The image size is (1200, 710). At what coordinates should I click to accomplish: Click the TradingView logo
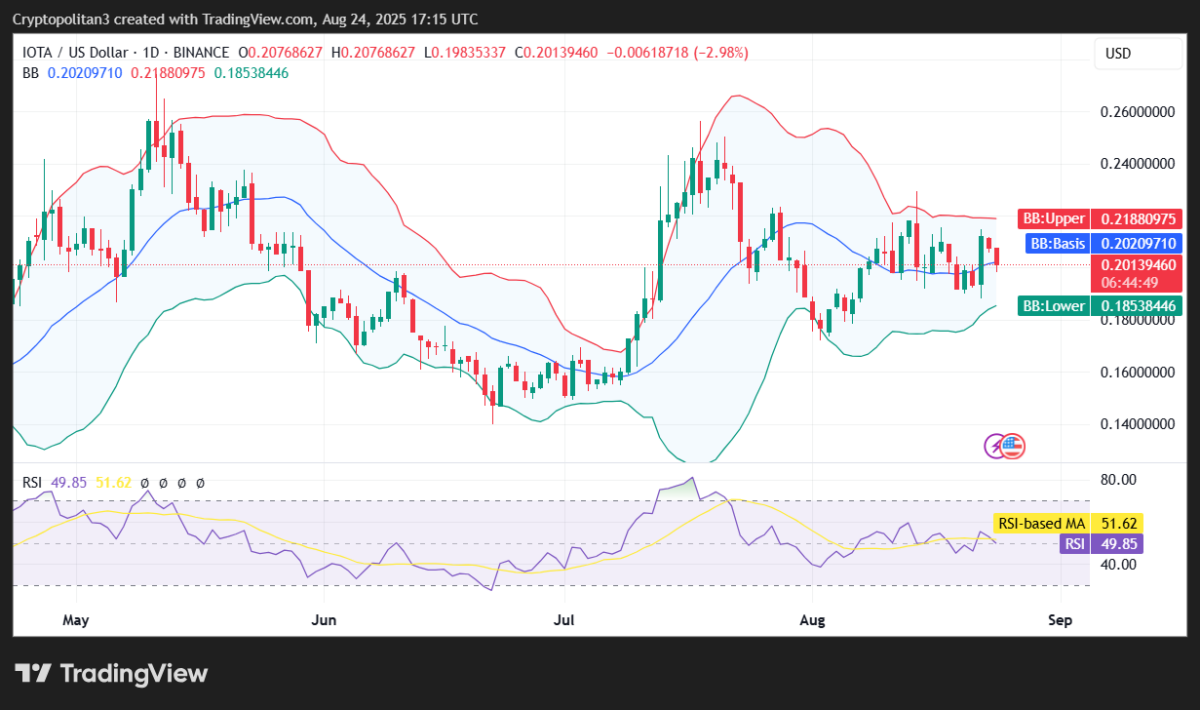(x=110, y=674)
